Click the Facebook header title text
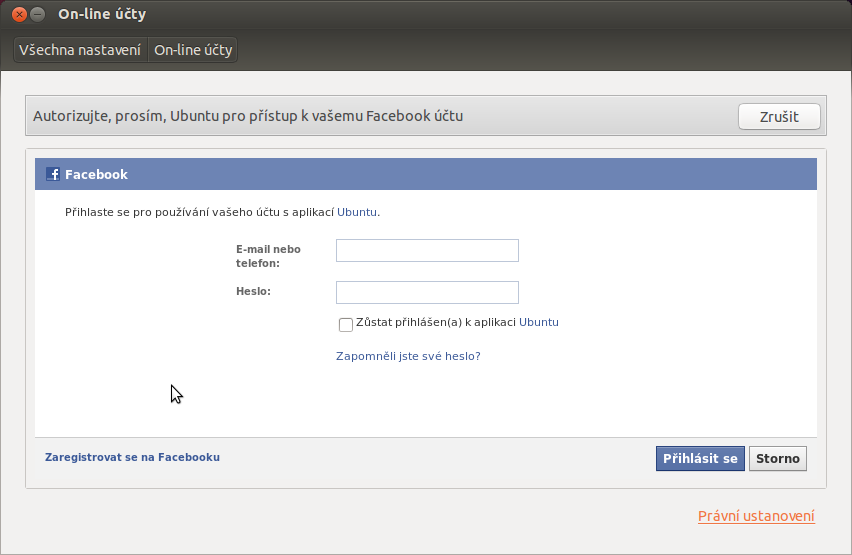Viewport: 852px width, 555px height. pyautogui.click(x=96, y=174)
